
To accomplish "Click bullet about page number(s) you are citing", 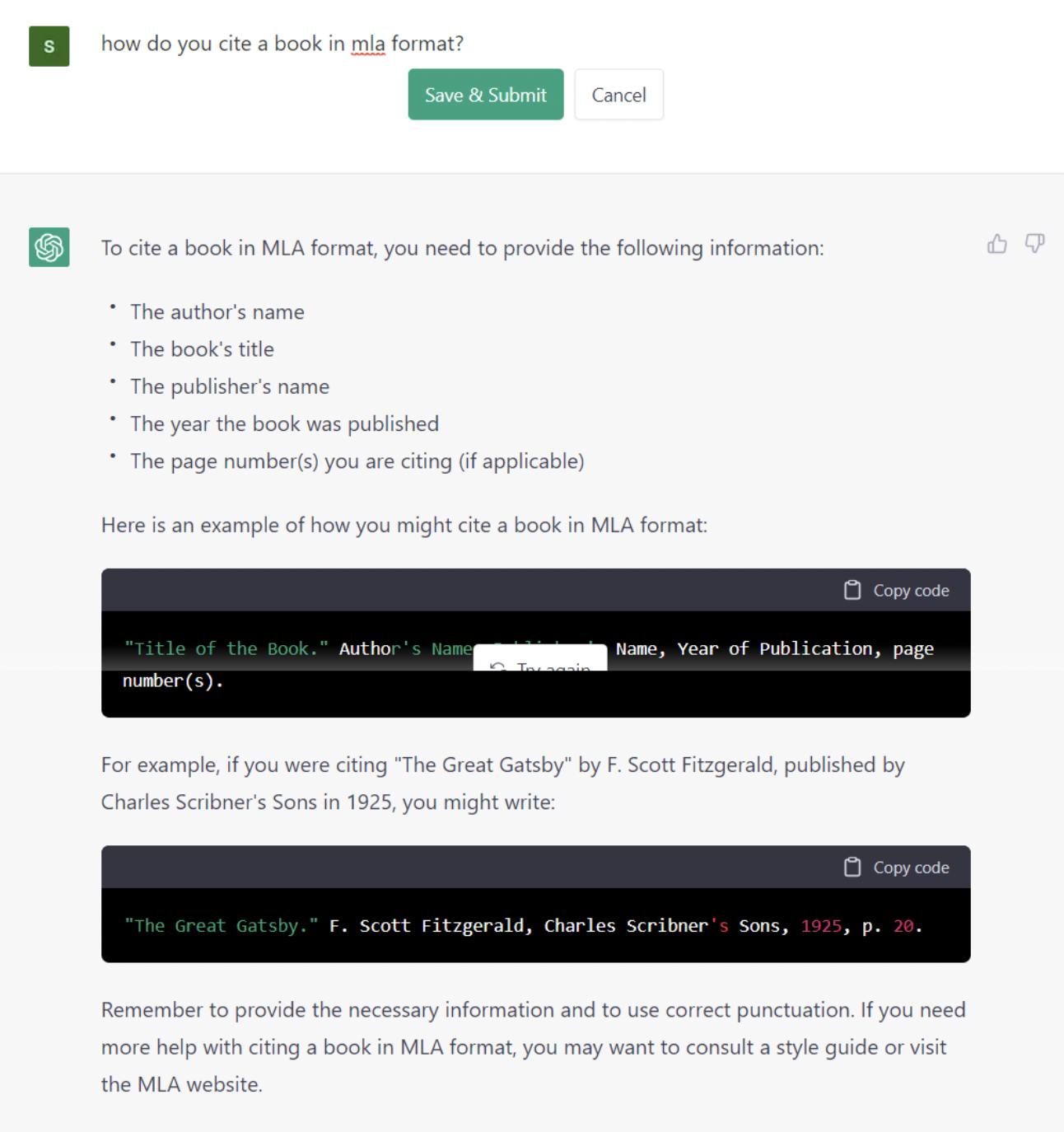I will [357, 461].
